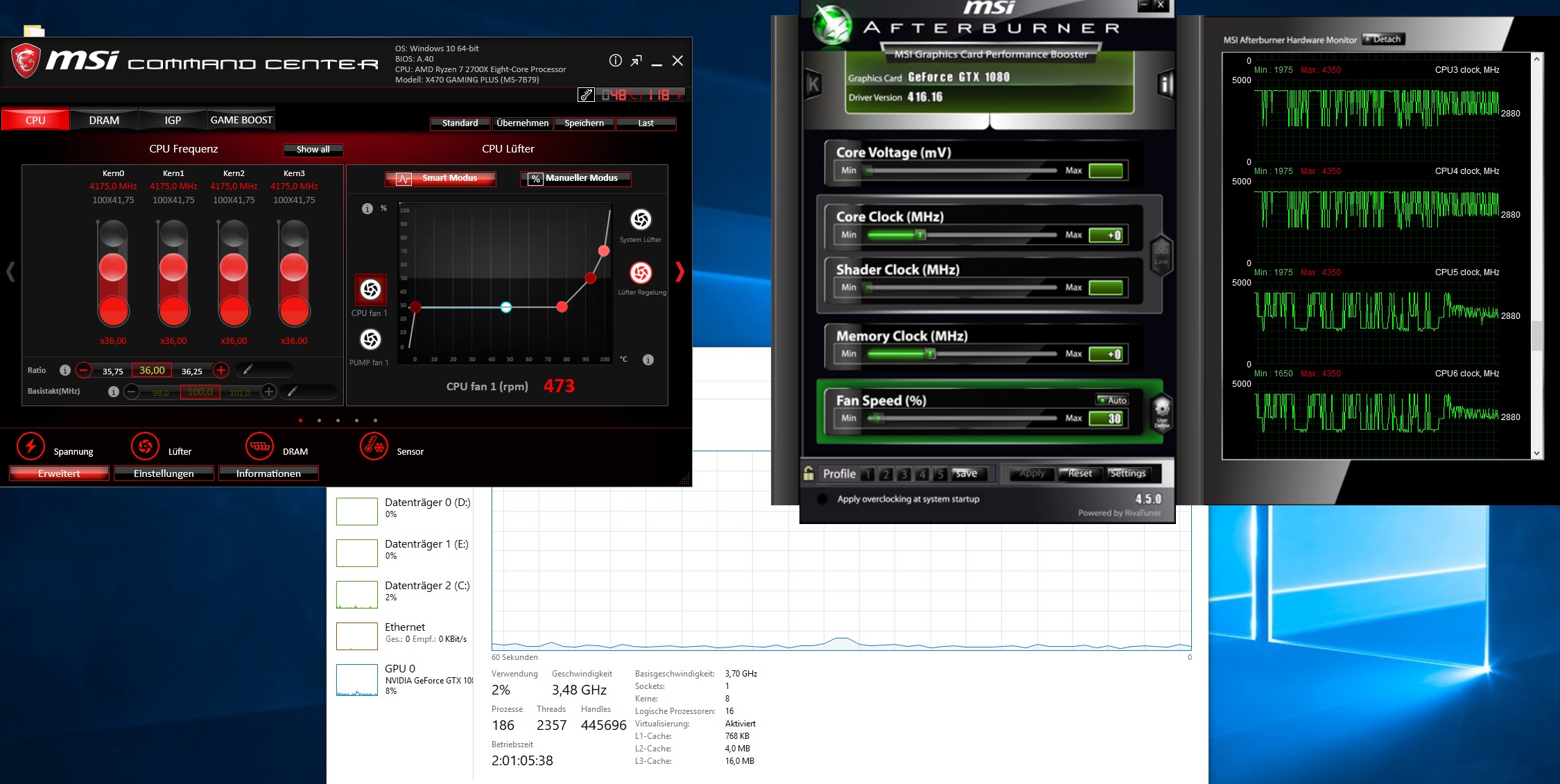Screen dimensions: 1560x784
Task: Click the info icon next to °C axis
Action: coord(648,360)
